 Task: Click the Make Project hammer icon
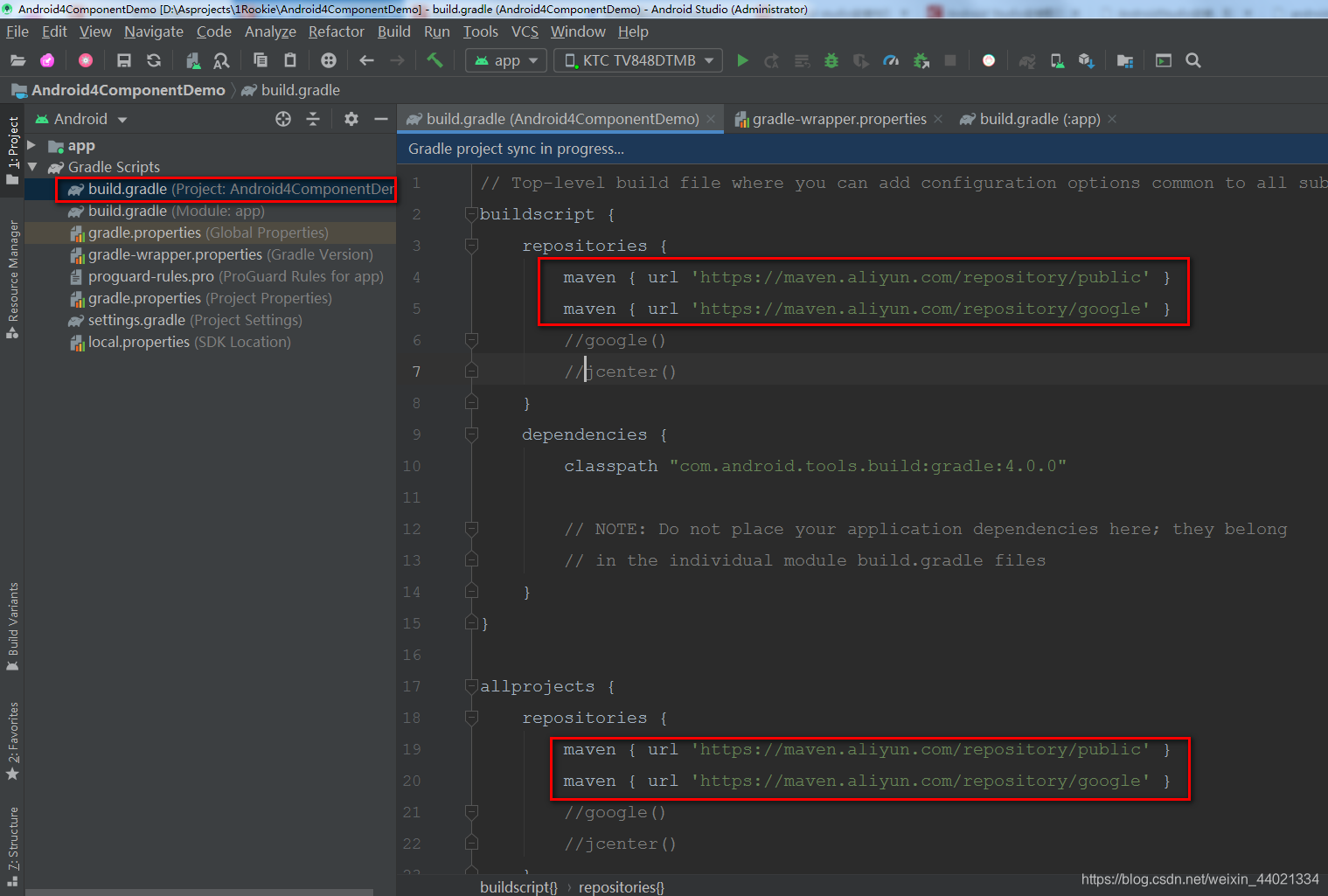435,60
